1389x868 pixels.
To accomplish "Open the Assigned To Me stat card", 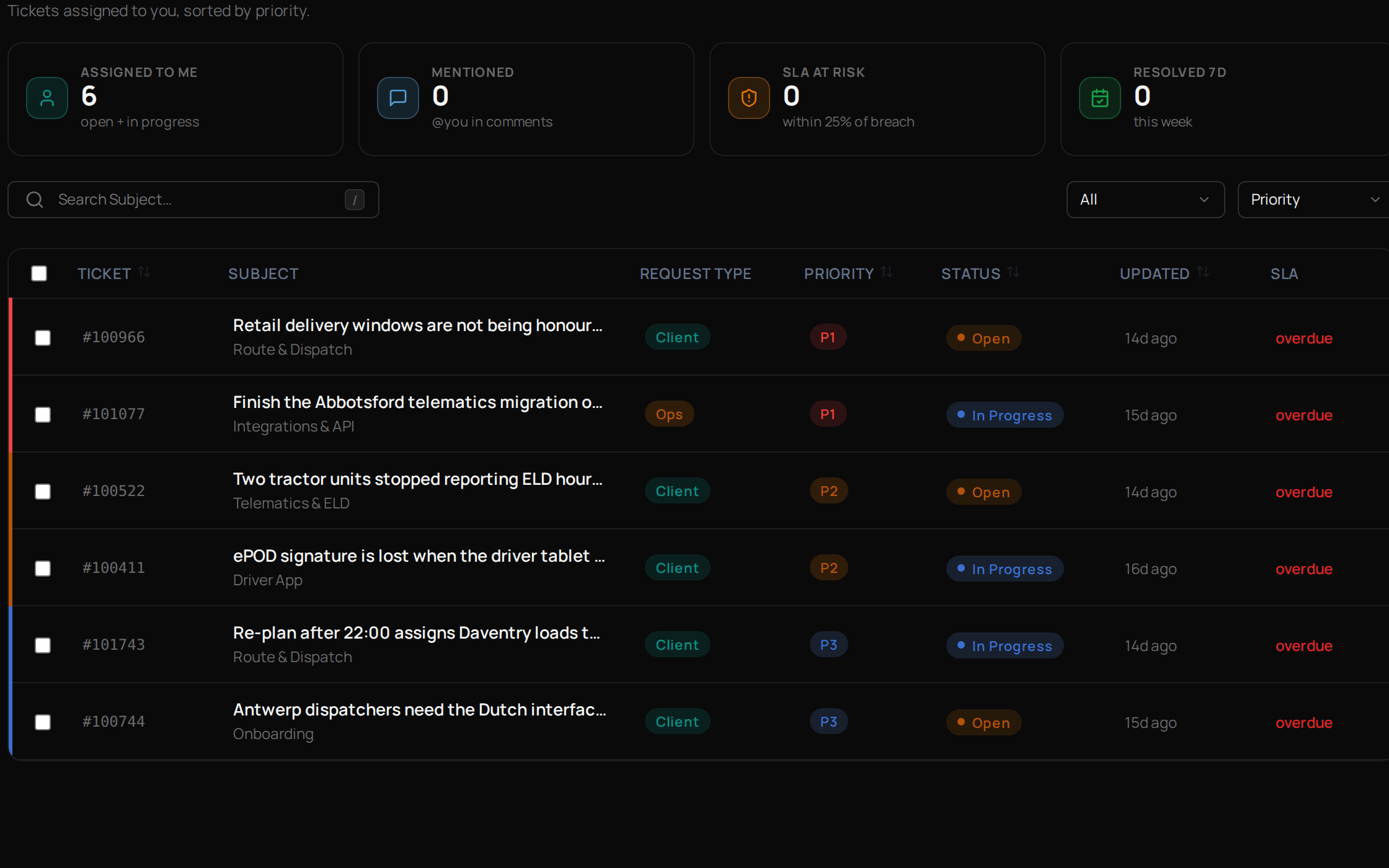I will tap(175, 99).
